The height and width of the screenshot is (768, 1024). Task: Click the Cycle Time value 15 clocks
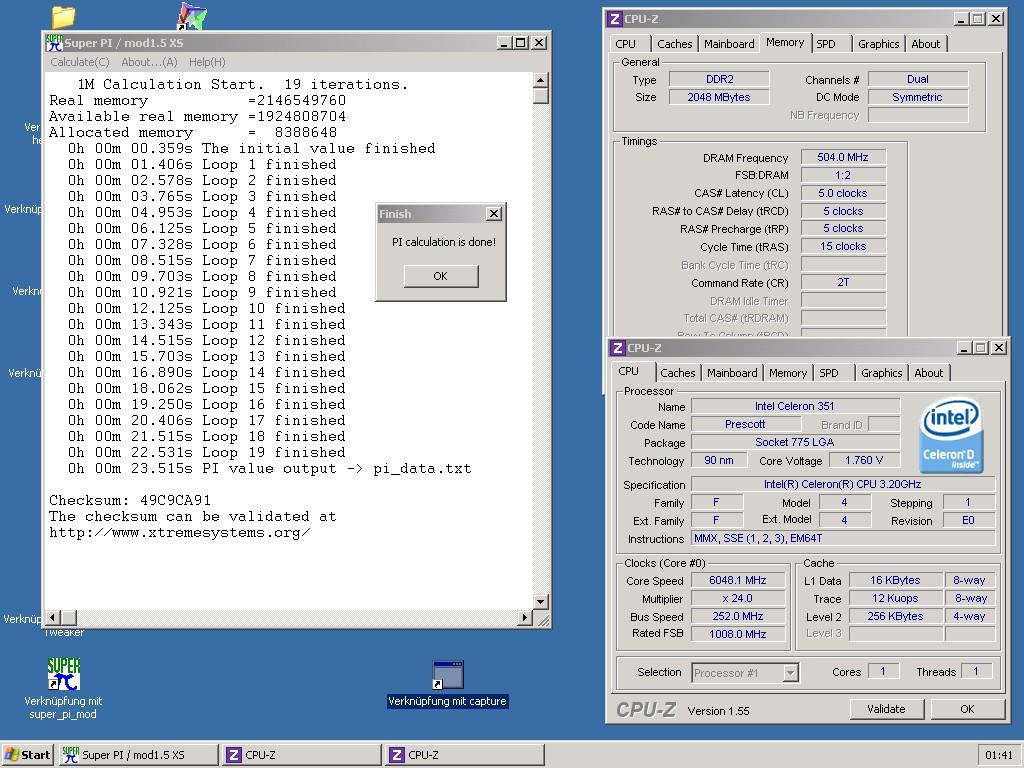pyautogui.click(x=843, y=246)
